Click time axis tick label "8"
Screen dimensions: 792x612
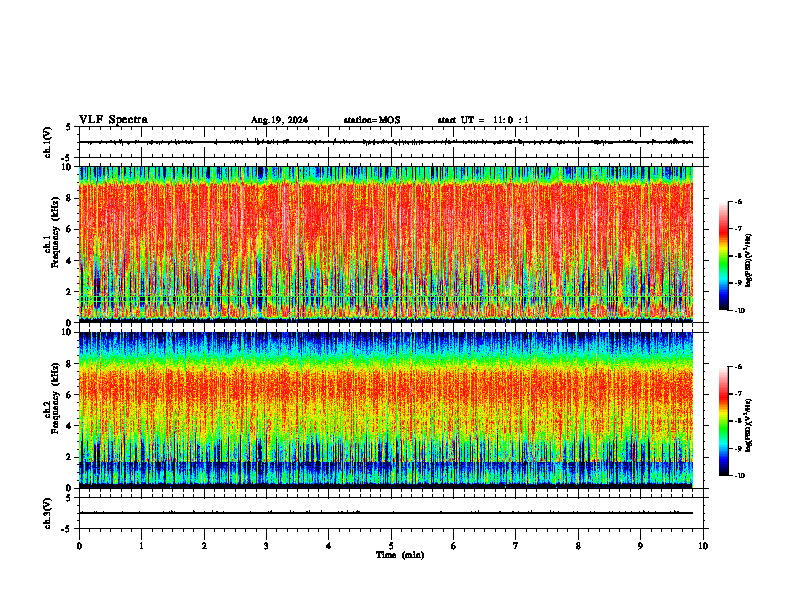[578, 546]
